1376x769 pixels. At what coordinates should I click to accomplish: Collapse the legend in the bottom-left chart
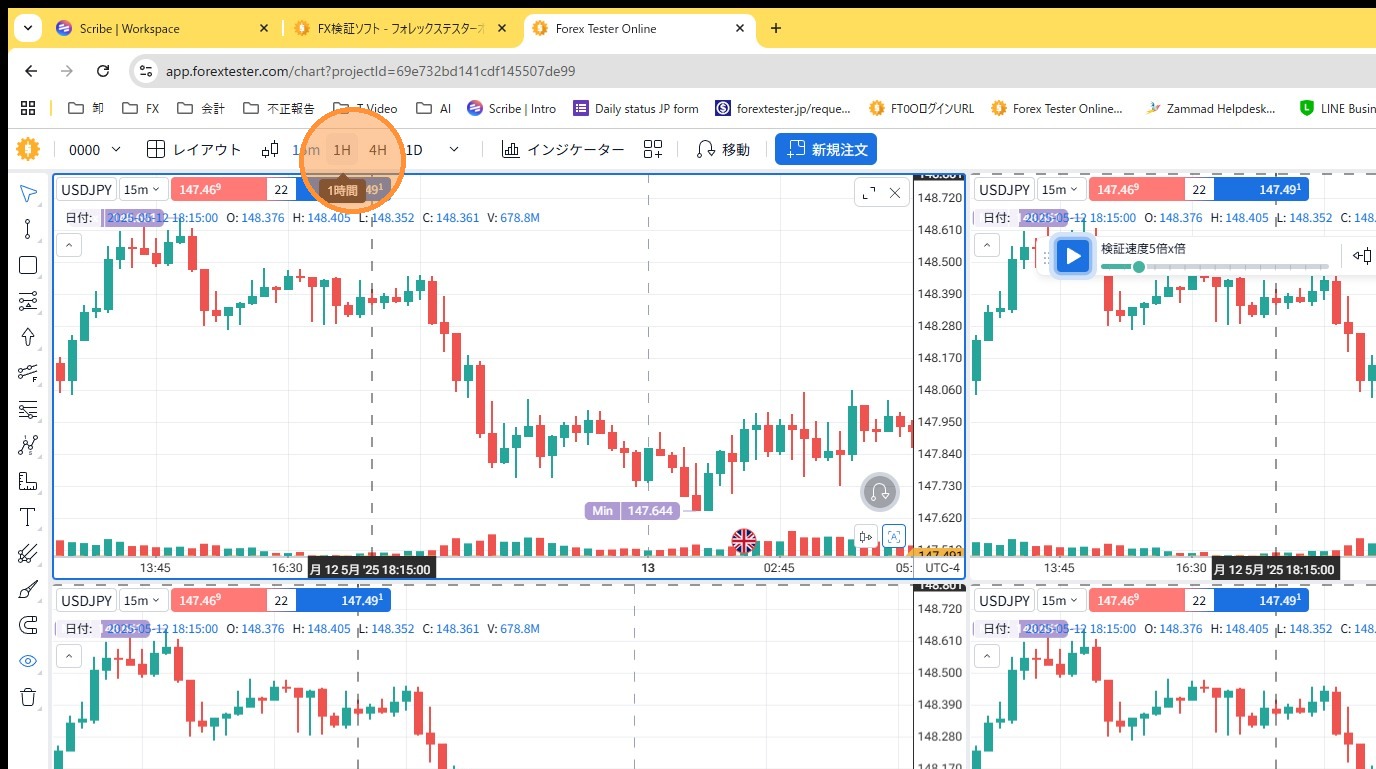68,656
